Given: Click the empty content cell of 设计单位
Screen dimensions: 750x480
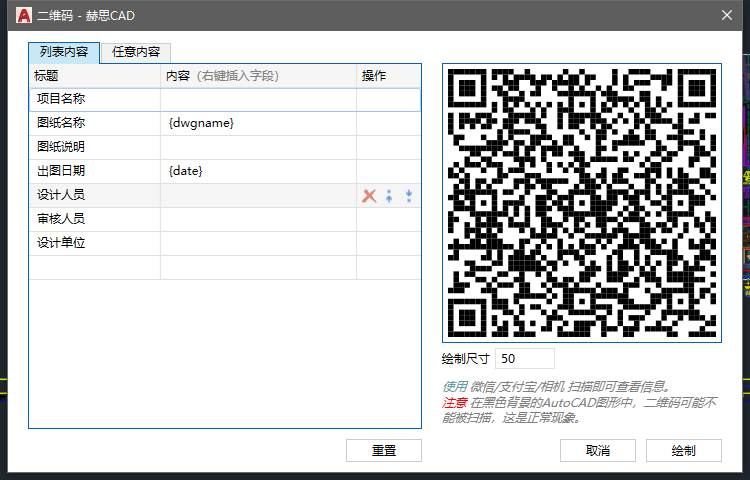Looking at the screenshot, I should coord(258,243).
